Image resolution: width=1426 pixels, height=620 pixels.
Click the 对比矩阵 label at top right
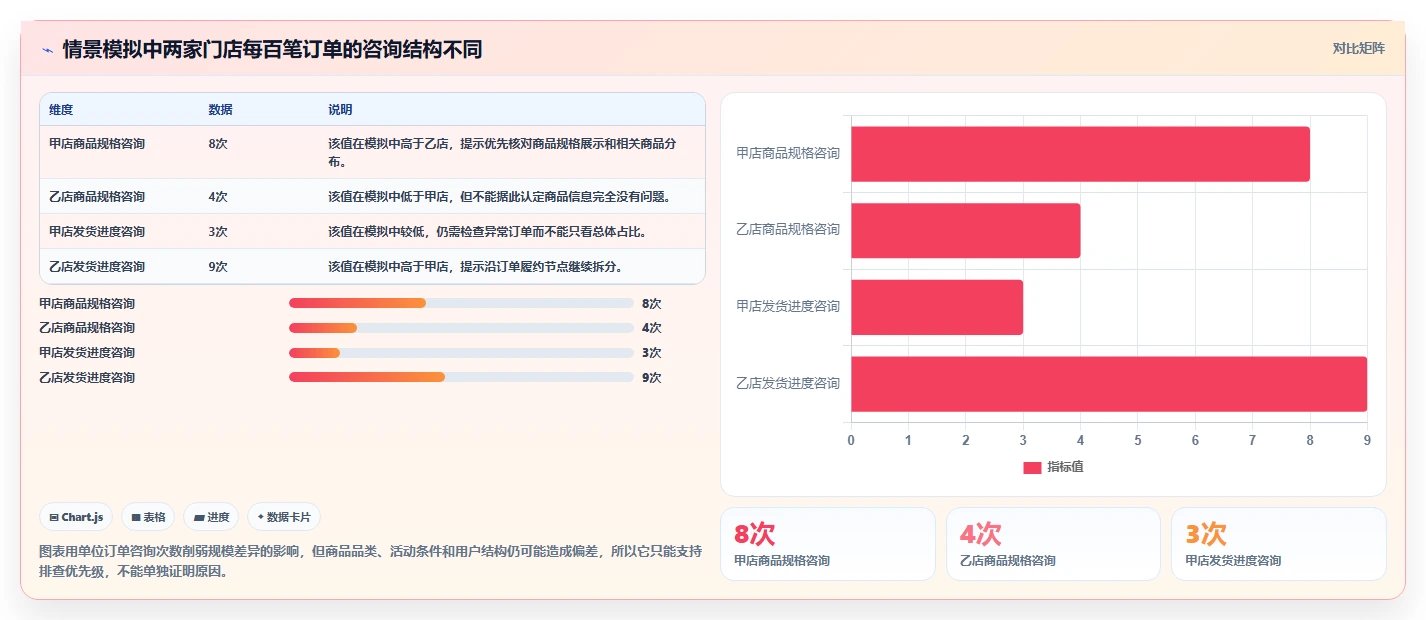[x=1359, y=49]
